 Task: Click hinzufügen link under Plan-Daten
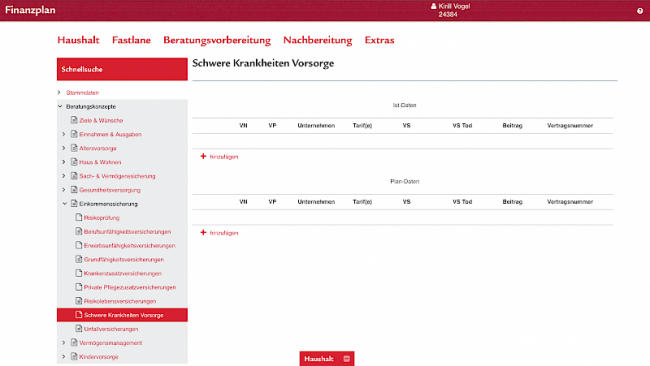click(x=224, y=233)
